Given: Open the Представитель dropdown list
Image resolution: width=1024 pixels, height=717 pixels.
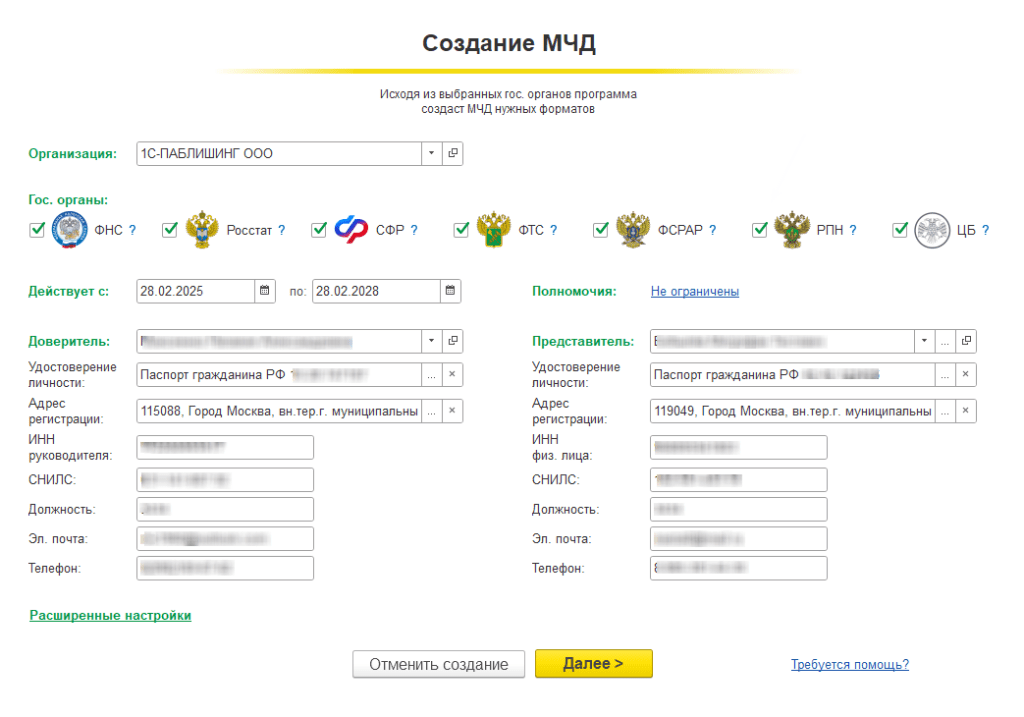Looking at the screenshot, I should coord(923,341).
